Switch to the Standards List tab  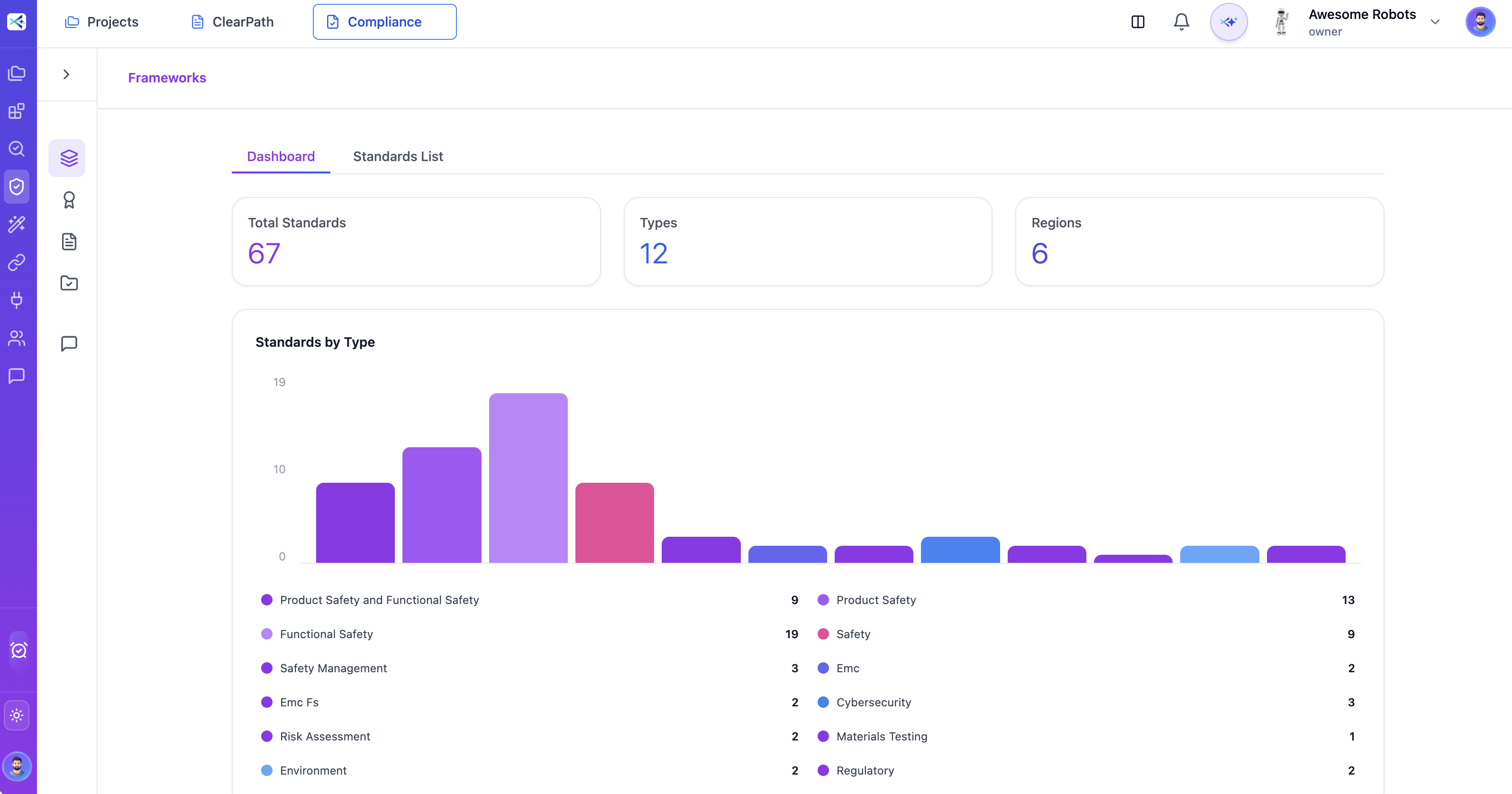397,156
